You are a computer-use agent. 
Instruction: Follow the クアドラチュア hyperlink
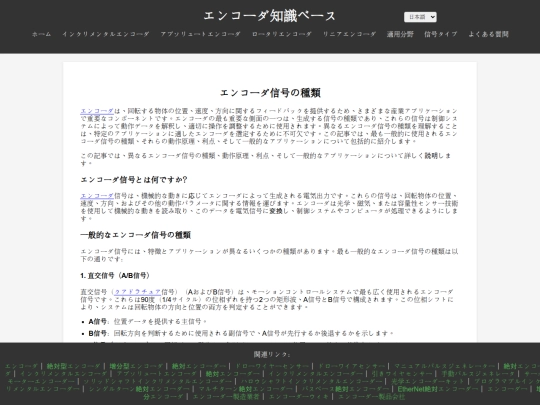(x=137, y=292)
